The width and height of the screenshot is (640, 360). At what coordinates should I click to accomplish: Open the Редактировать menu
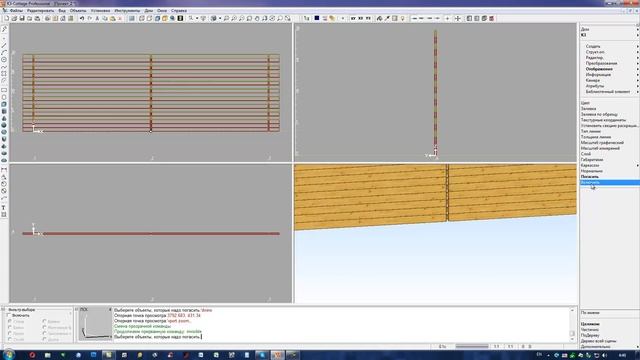[40, 10]
